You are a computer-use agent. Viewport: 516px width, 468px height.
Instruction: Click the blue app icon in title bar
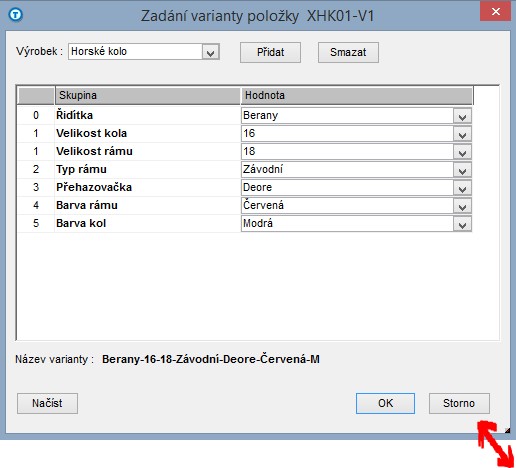16,15
